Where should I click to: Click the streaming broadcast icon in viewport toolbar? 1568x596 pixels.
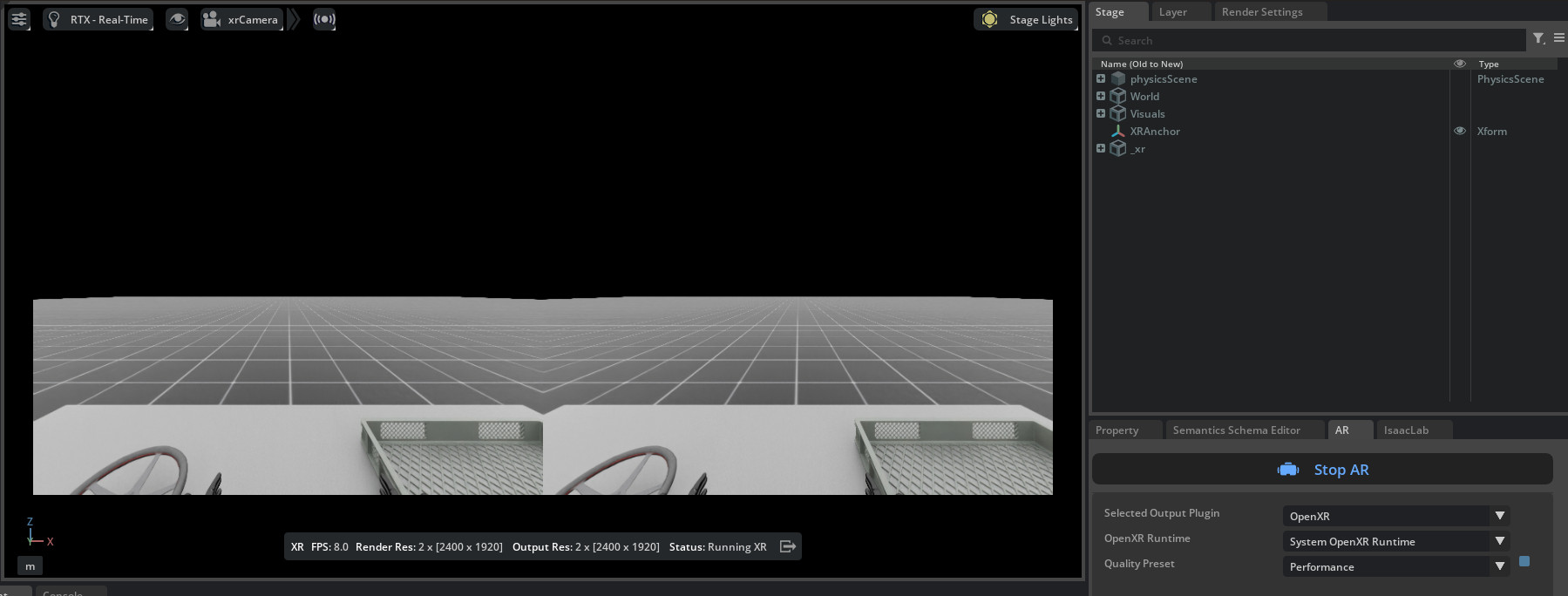coord(324,19)
